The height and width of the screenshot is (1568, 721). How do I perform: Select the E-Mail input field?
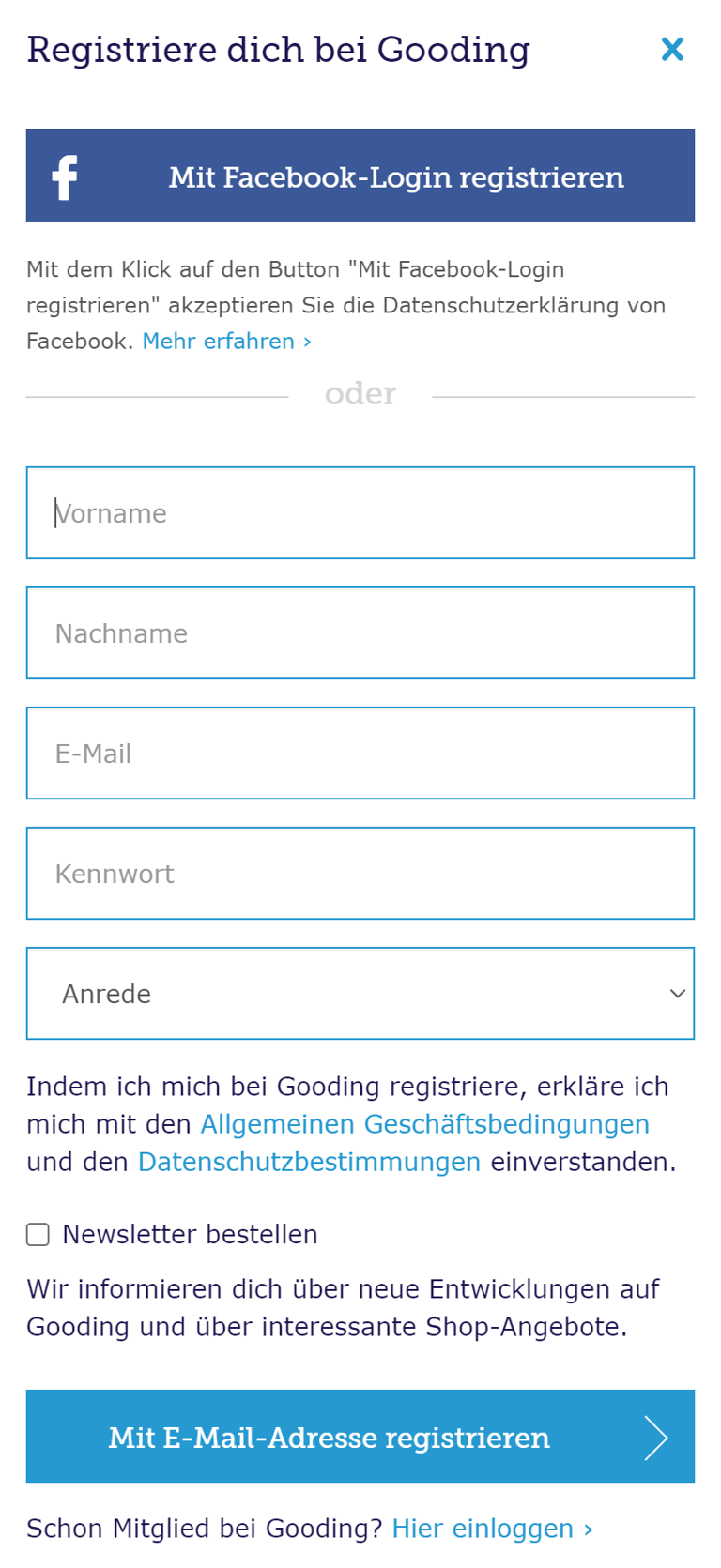pyautogui.click(x=360, y=754)
